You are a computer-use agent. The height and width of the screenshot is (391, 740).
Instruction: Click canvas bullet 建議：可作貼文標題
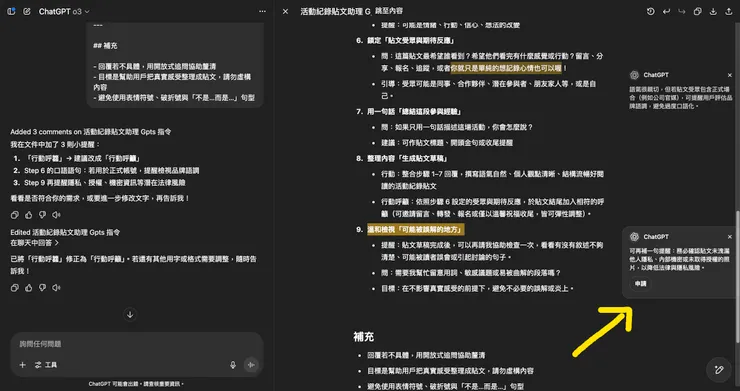pyautogui.click(x=447, y=143)
